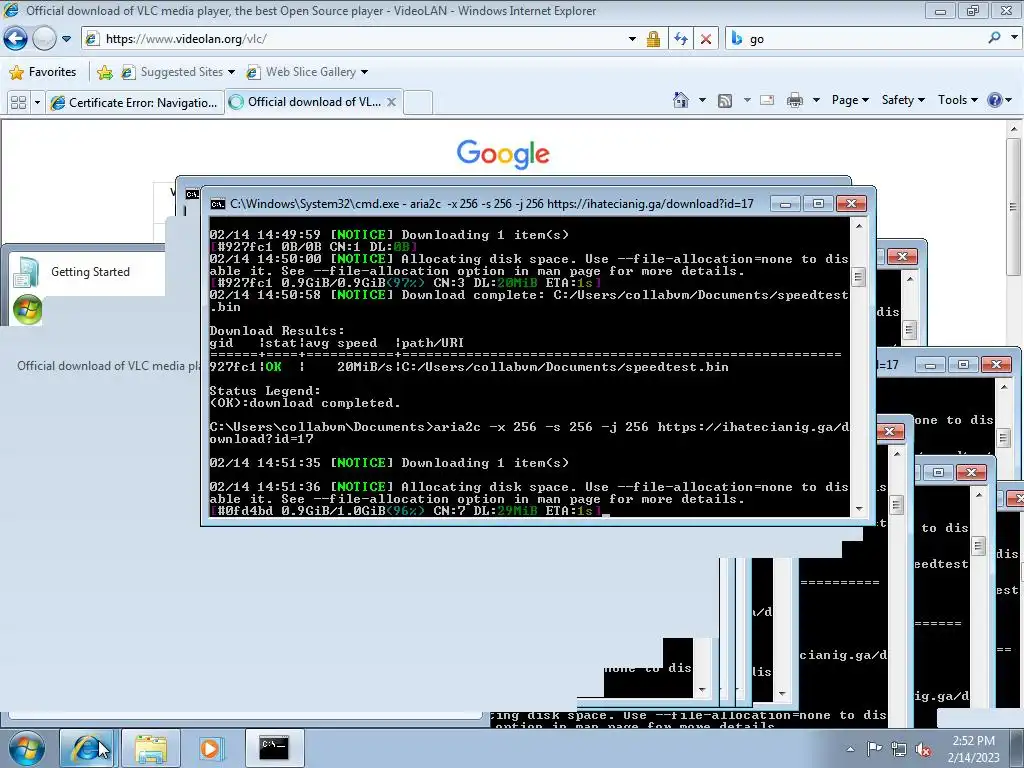
Task: Click the Forward navigation button
Action: (x=44, y=39)
